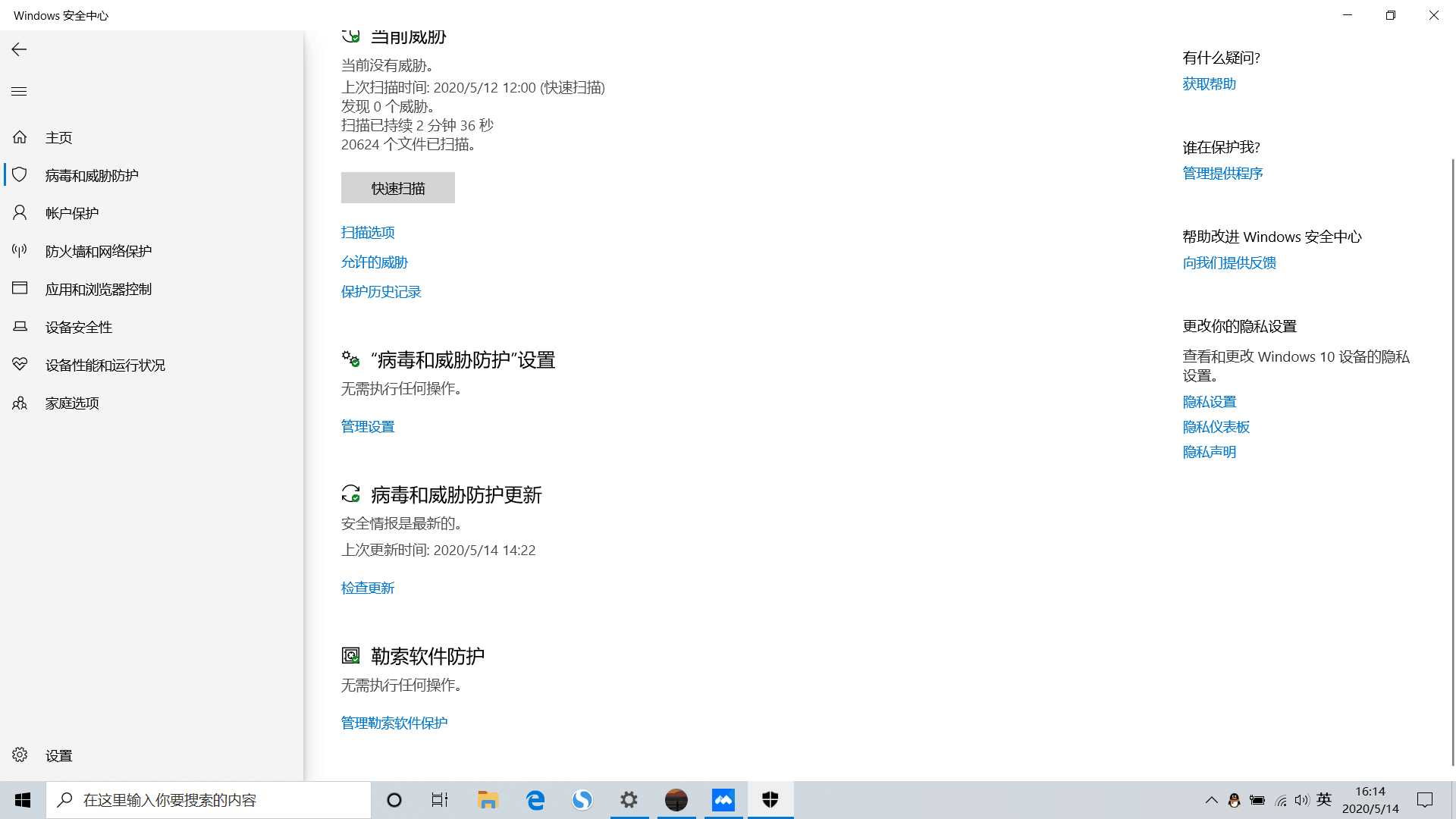Open the Sogou browser taskbar icon
This screenshot has width=1456, height=819.
coord(582,800)
